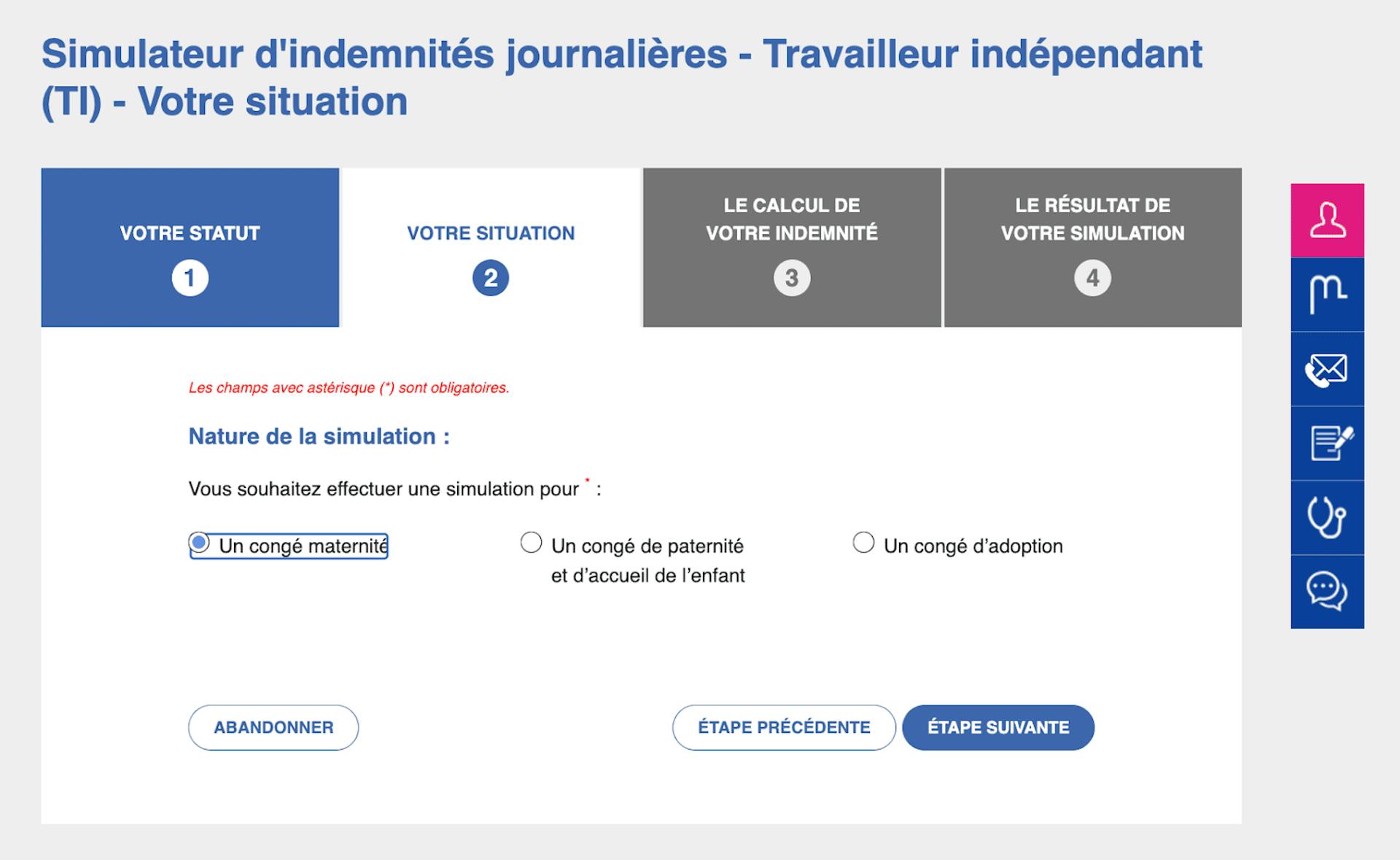Click the numbered circle 2 step indicator

[491, 278]
